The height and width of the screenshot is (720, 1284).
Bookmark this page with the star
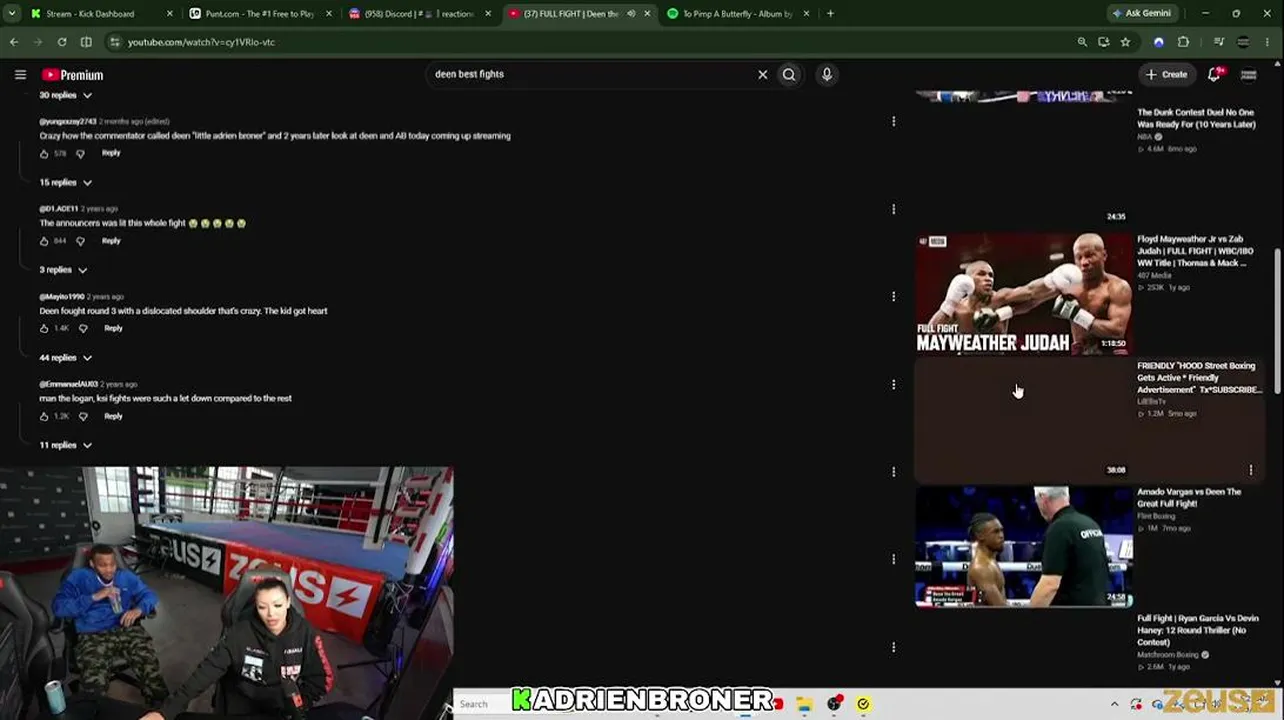pyautogui.click(x=1125, y=42)
